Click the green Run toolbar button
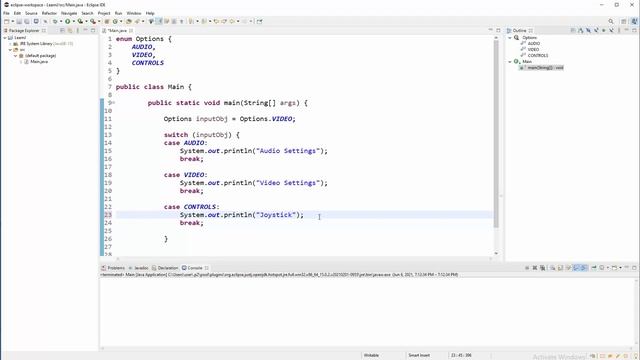 click(x=67, y=21)
